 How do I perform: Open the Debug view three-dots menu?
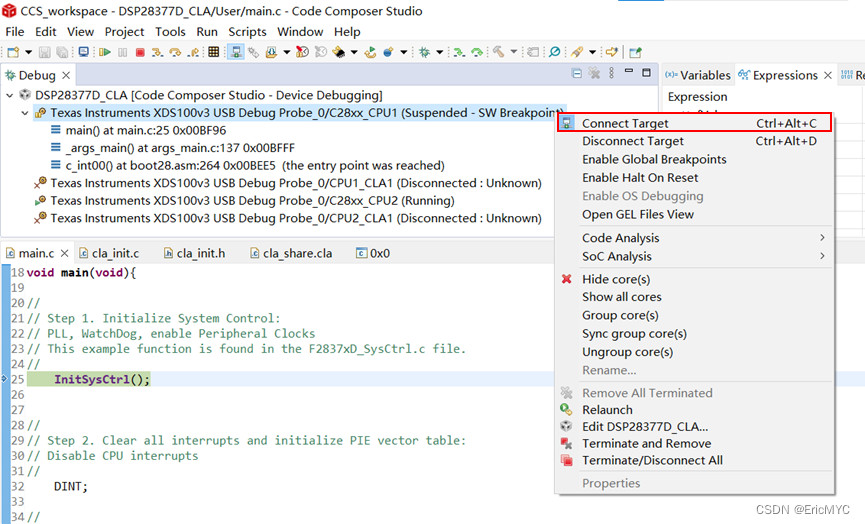(x=611, y=73)
